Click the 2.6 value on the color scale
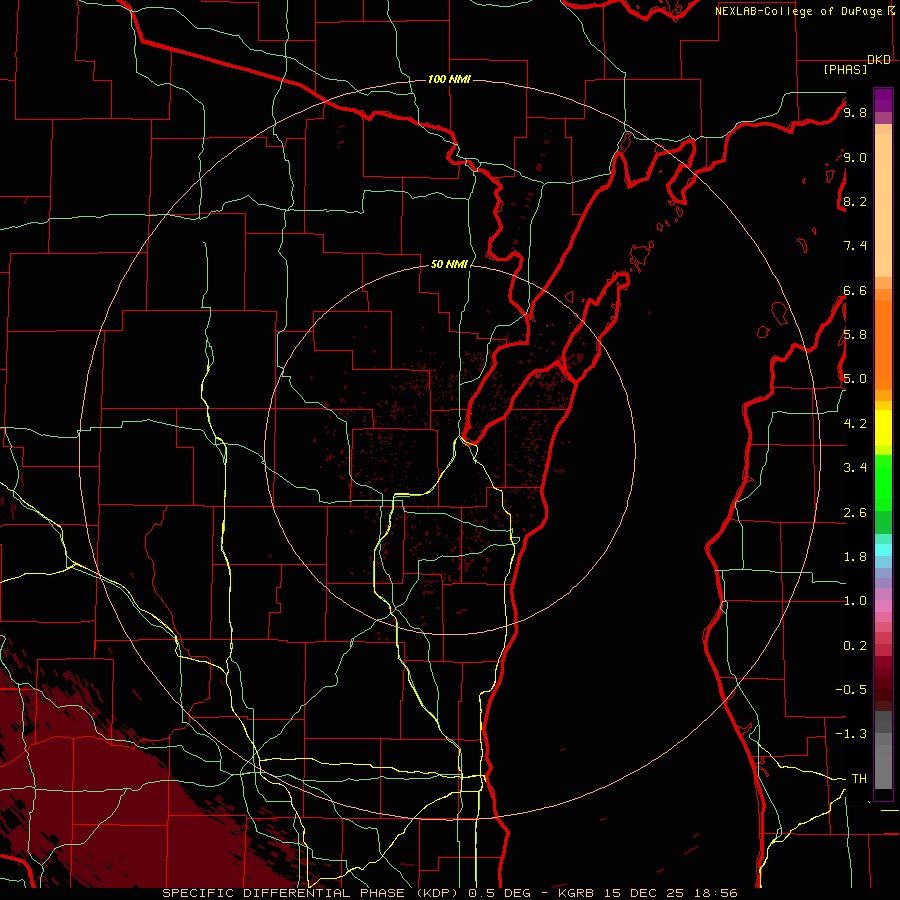 (855, 513)
